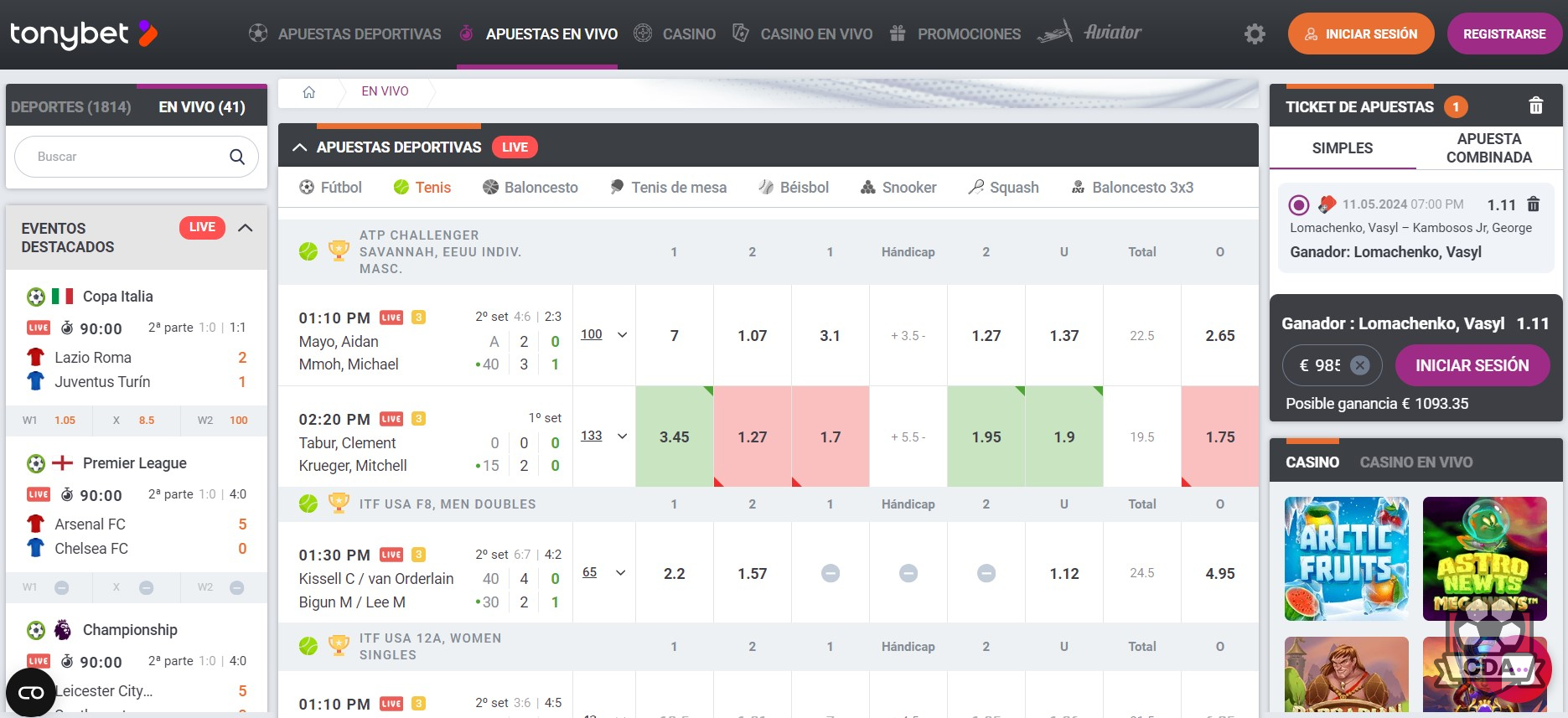Open Apuestas Deportivas in top menu
Viewport: 1568px width, 718px height.
[x=345, y=34]
